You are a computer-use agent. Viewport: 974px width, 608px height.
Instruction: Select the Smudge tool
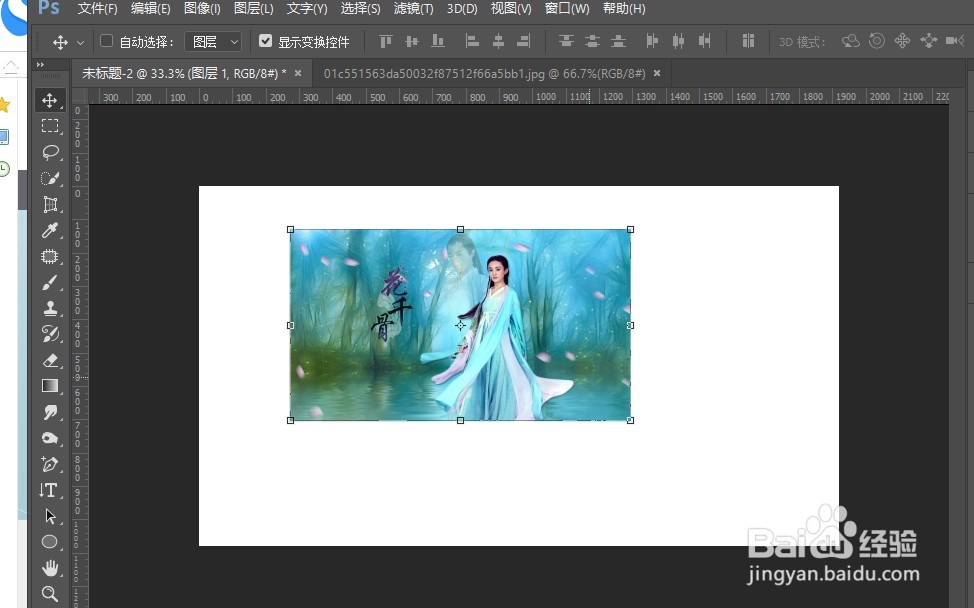[50, 412]
